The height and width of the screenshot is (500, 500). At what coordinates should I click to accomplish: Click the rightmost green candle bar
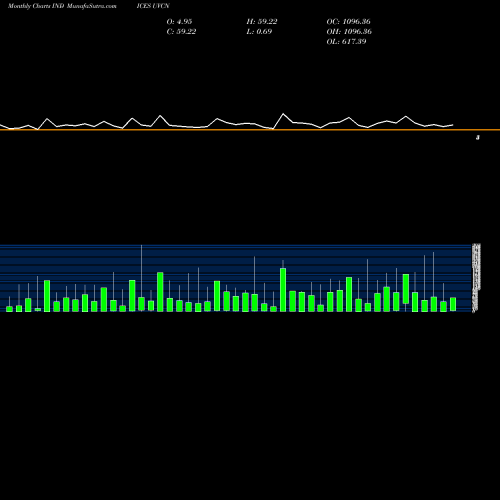pyautogui.click(x=453, y=304)
